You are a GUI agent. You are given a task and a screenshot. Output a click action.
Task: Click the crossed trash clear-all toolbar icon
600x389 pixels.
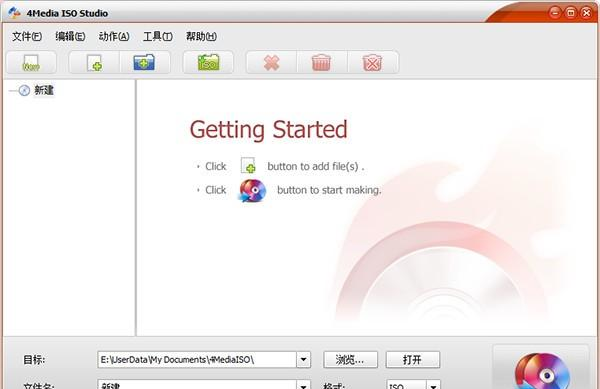click(372, 62)
